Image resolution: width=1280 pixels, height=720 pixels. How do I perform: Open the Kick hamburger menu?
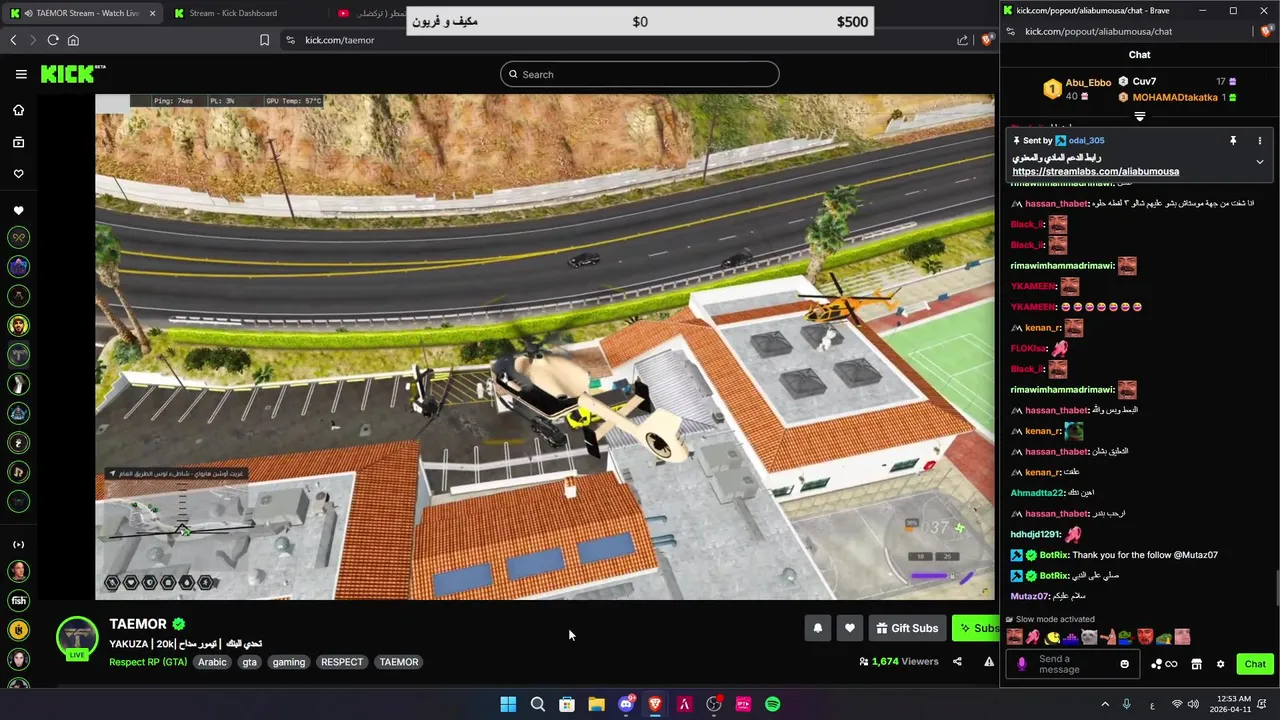coord(21,74)
